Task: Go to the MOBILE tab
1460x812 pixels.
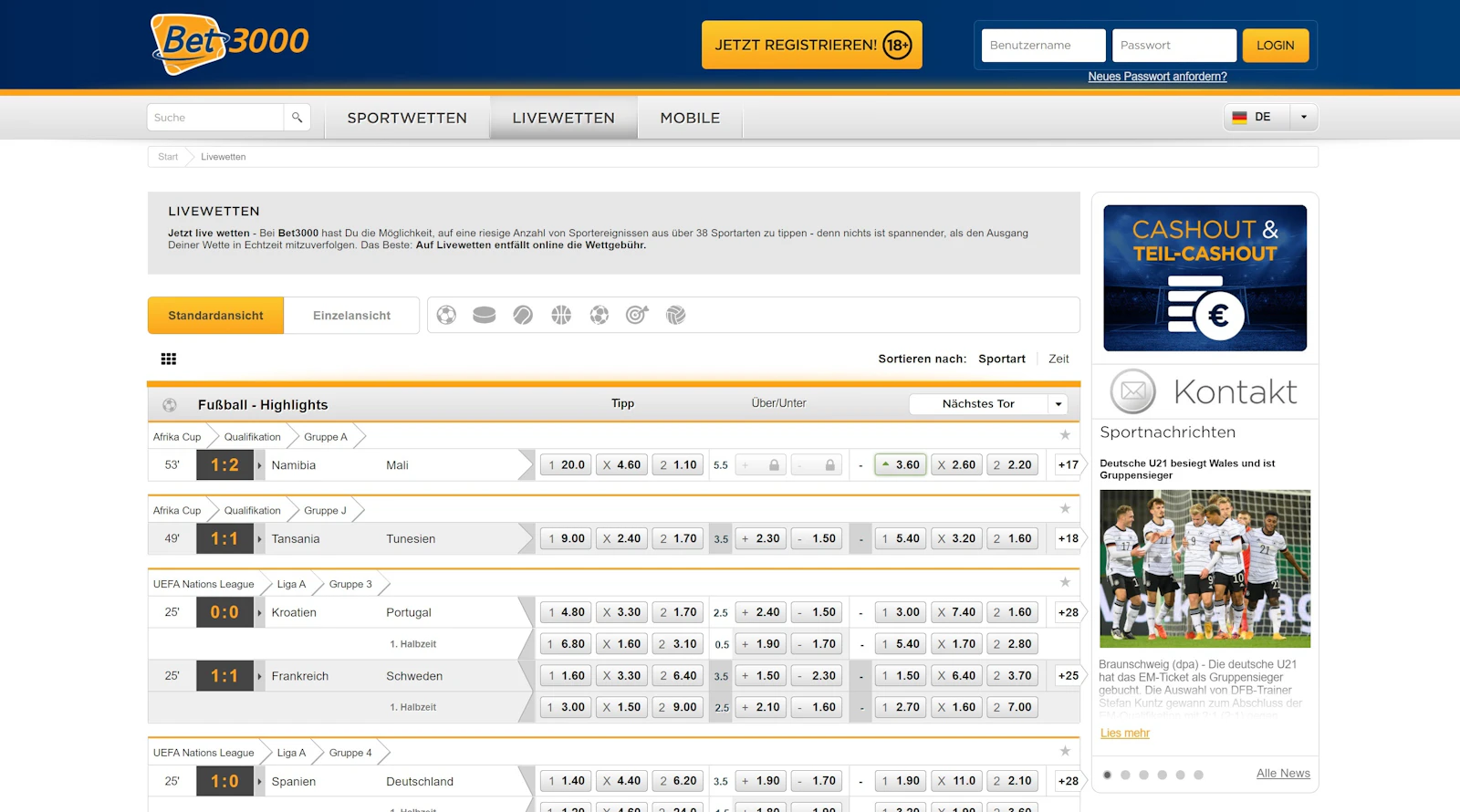Action: coord(690,118)
